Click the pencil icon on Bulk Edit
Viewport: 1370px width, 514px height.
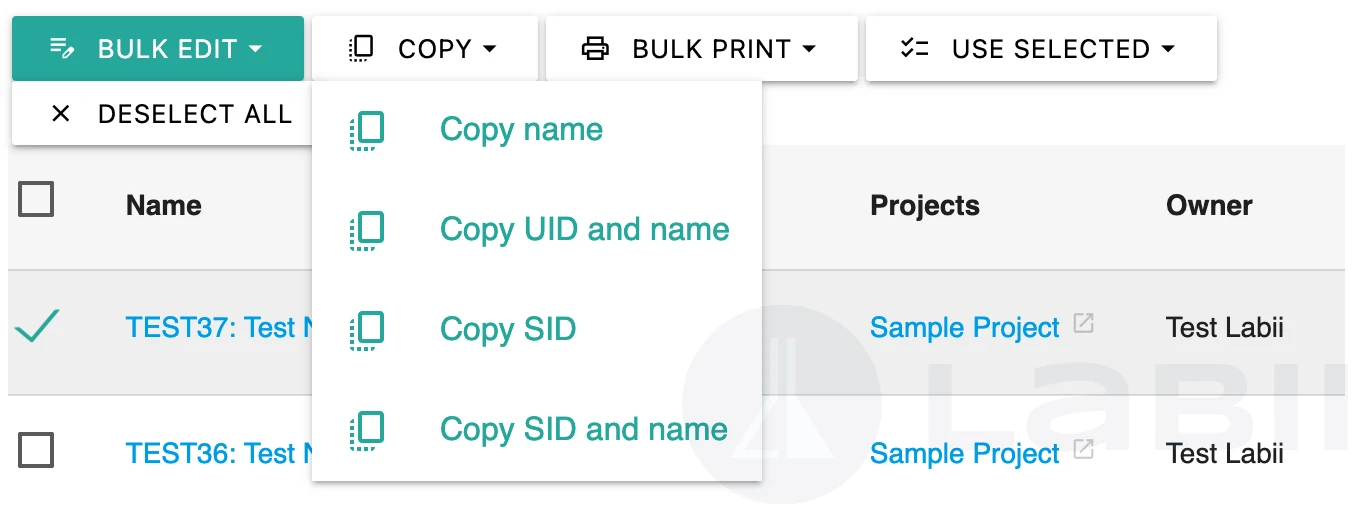coord(62,48)
